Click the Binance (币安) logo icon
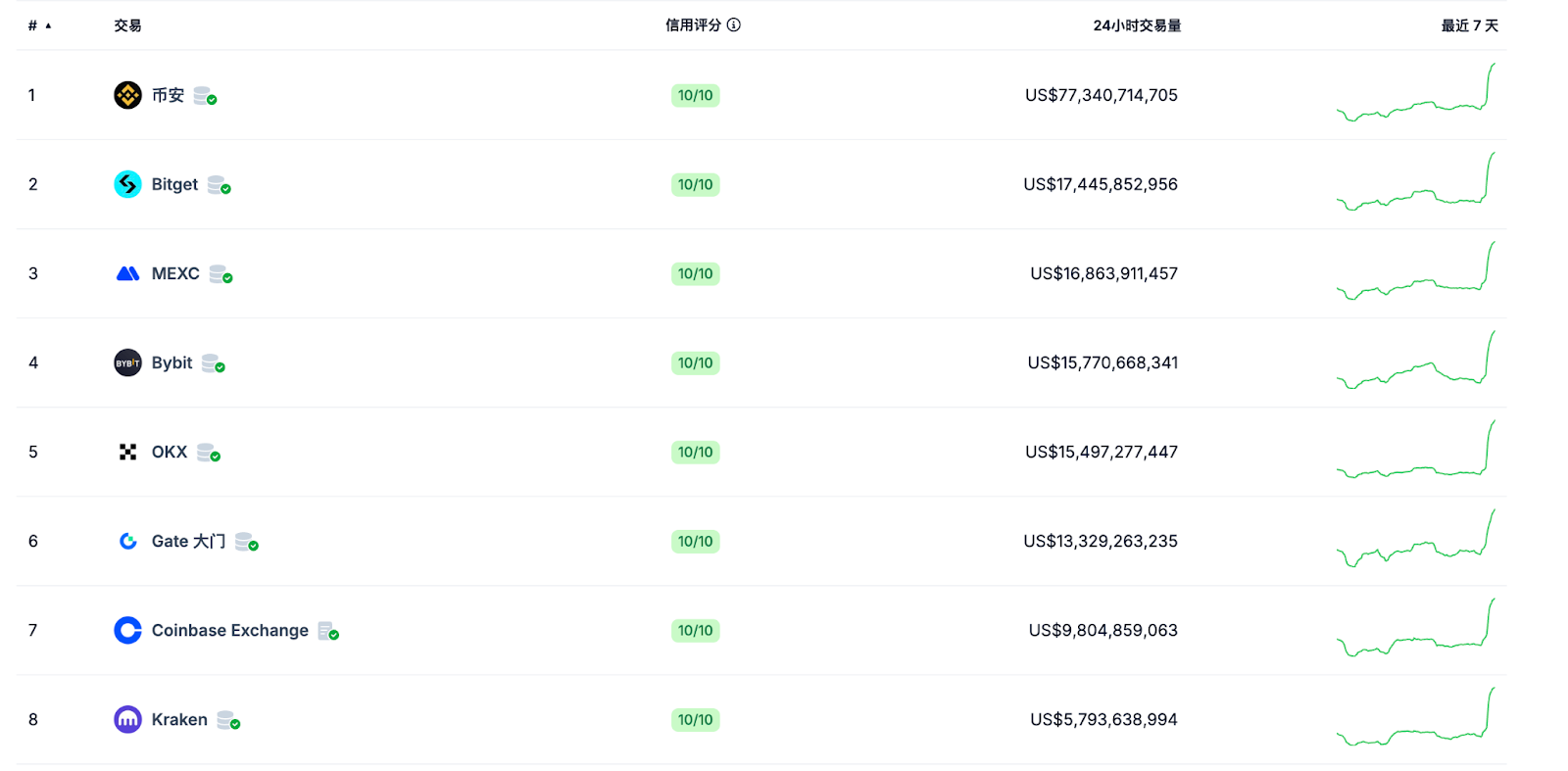Screen dimensions: 1568x771 (x=127, y=95)
